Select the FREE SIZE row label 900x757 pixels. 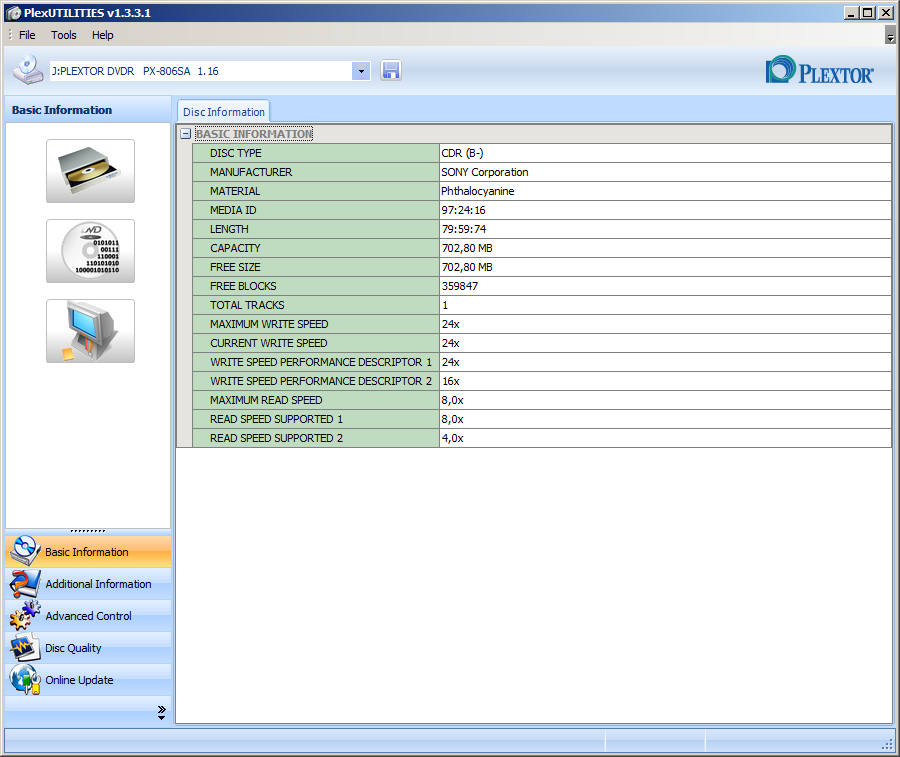(316, 267)
